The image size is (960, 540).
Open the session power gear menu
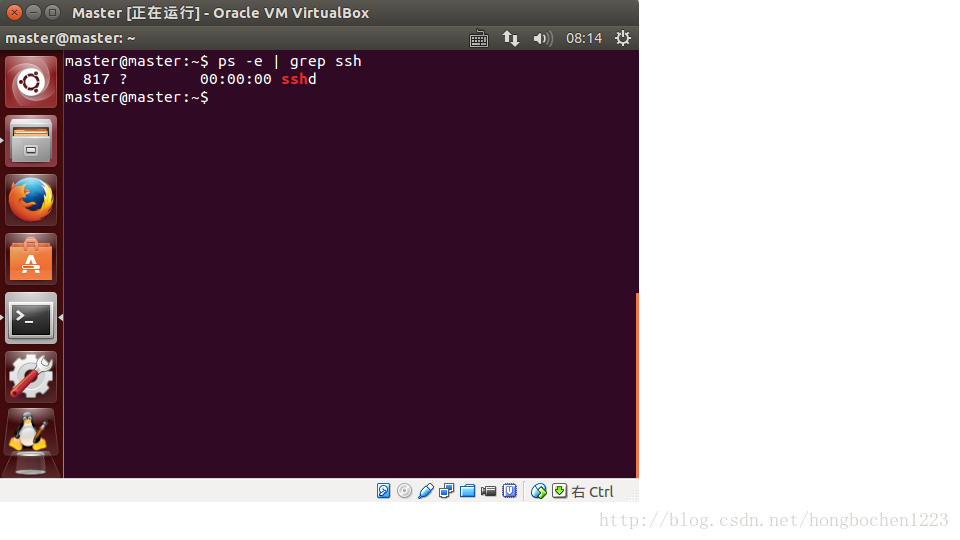pyautogui.click(x=623, y=38)
